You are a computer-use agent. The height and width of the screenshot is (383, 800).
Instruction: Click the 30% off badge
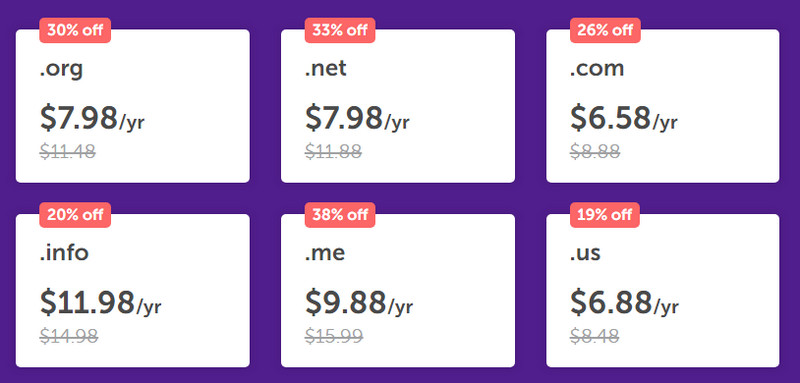[75, 30]
